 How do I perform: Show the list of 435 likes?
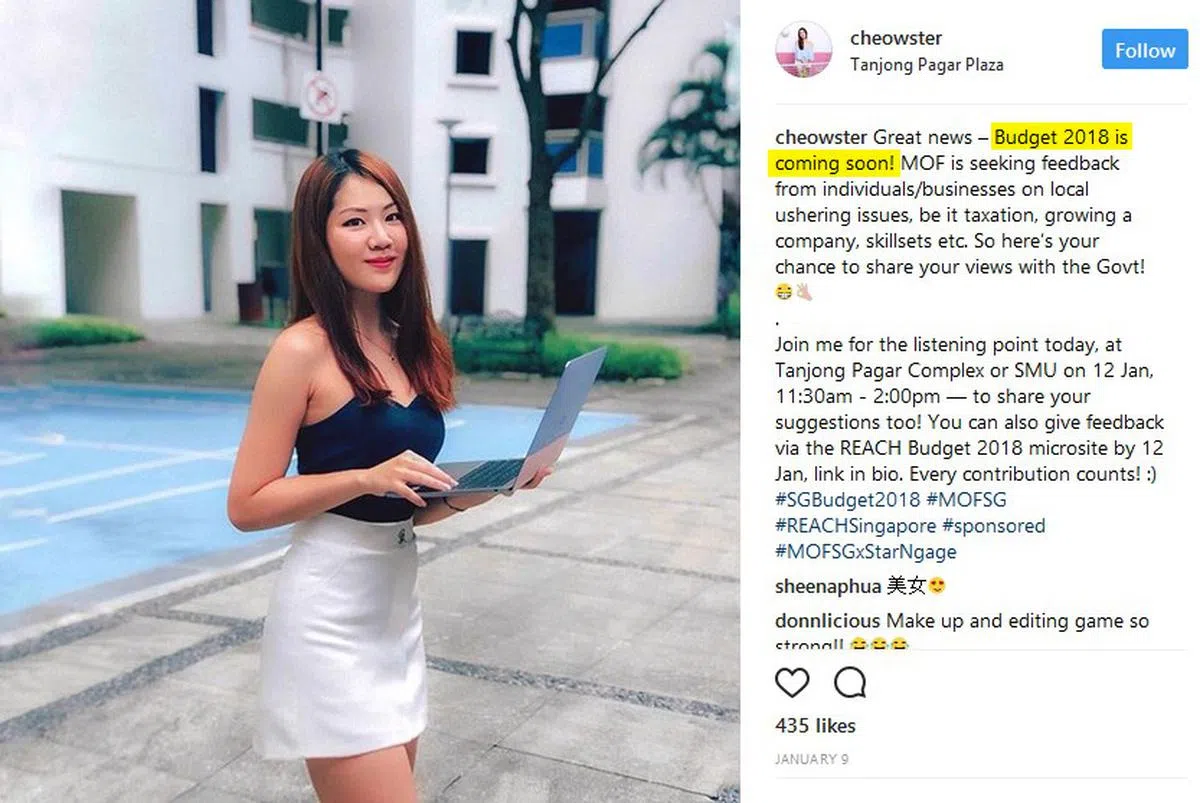(815, 726)
